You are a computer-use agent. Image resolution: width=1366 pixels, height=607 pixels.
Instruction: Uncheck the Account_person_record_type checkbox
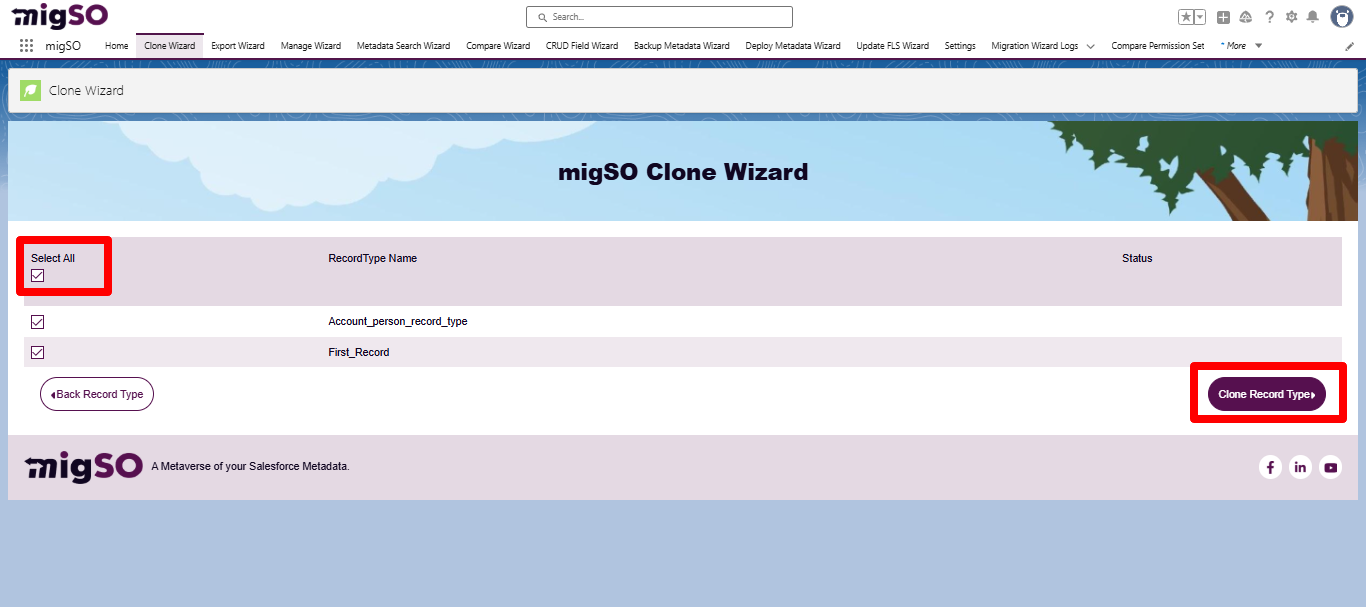click(38, 322)
